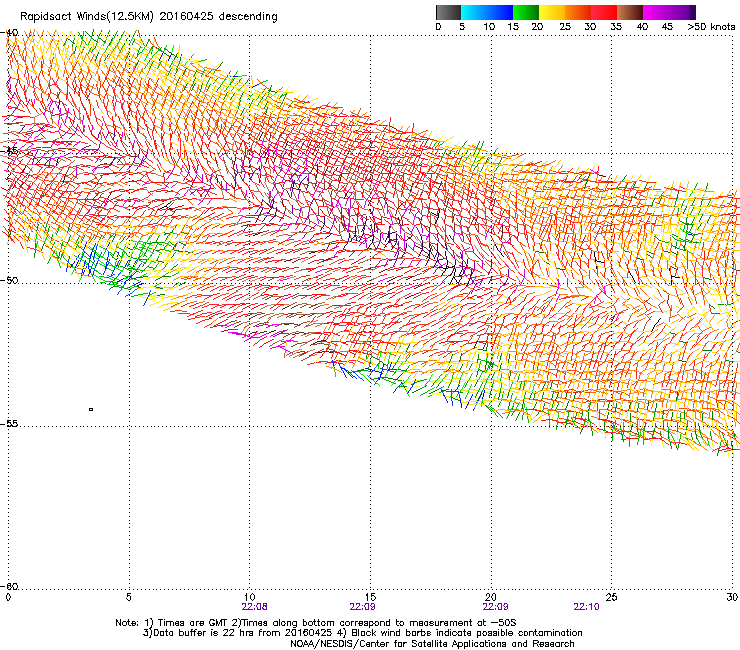Viewport: 740px width, 650px height.
Task: Click the red 30-35 knots legend swatch
Action: pyautogui.click(x=604, y=12)
